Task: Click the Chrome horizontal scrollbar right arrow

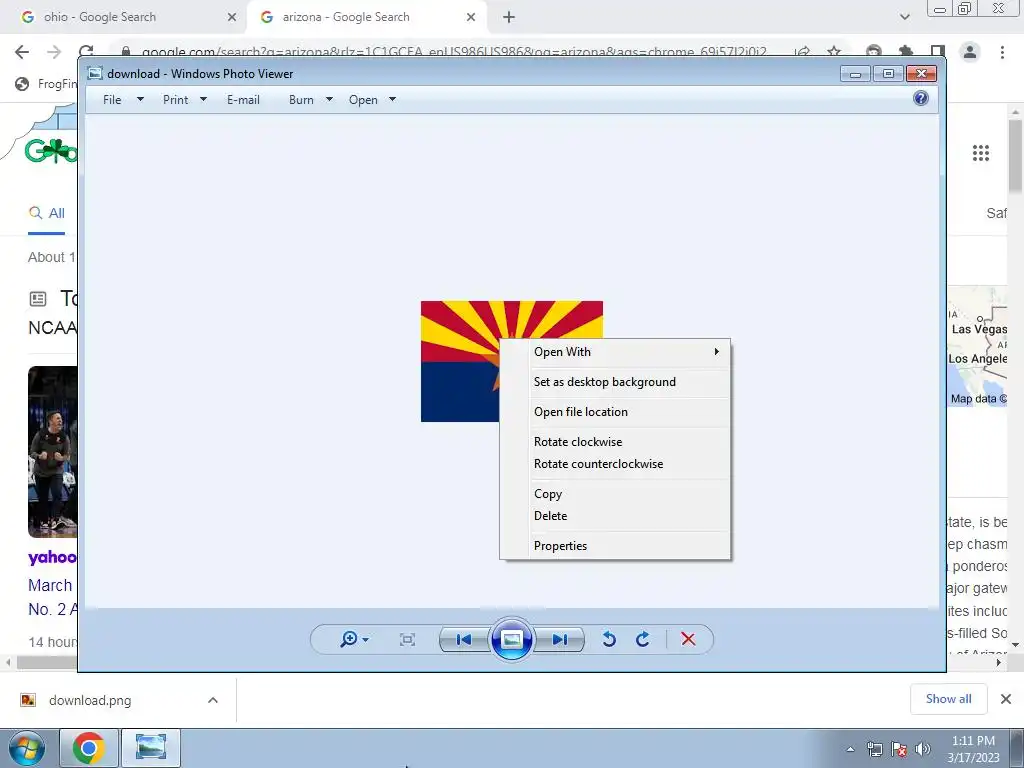Action: [999, 662]
